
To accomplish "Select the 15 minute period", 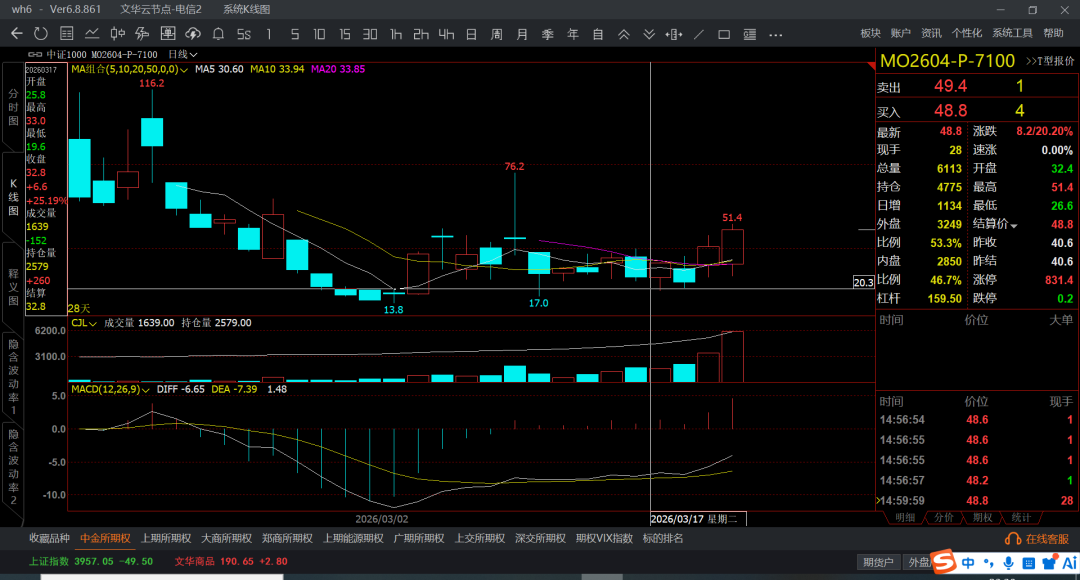I will click(344, 34).
